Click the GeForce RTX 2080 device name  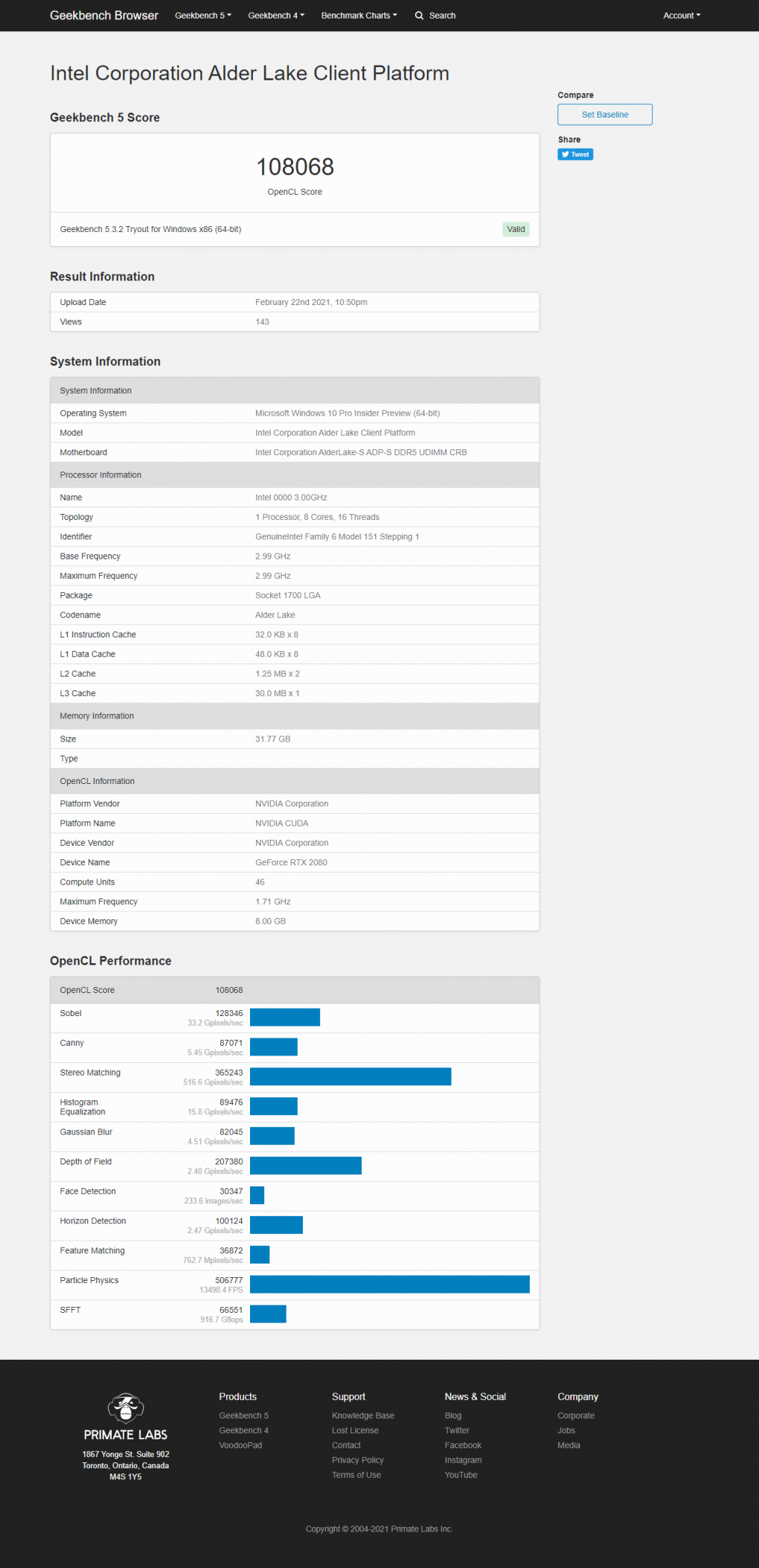[x=291, y=863]
